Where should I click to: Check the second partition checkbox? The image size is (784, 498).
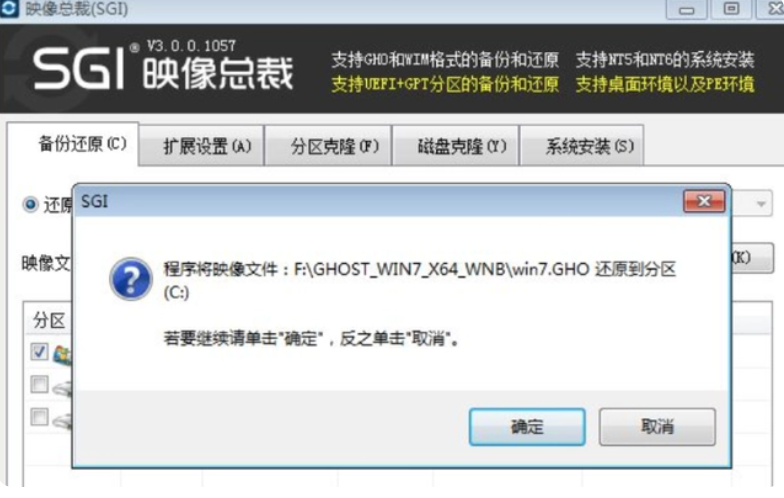pyautogui.click(x=40, y=384)
